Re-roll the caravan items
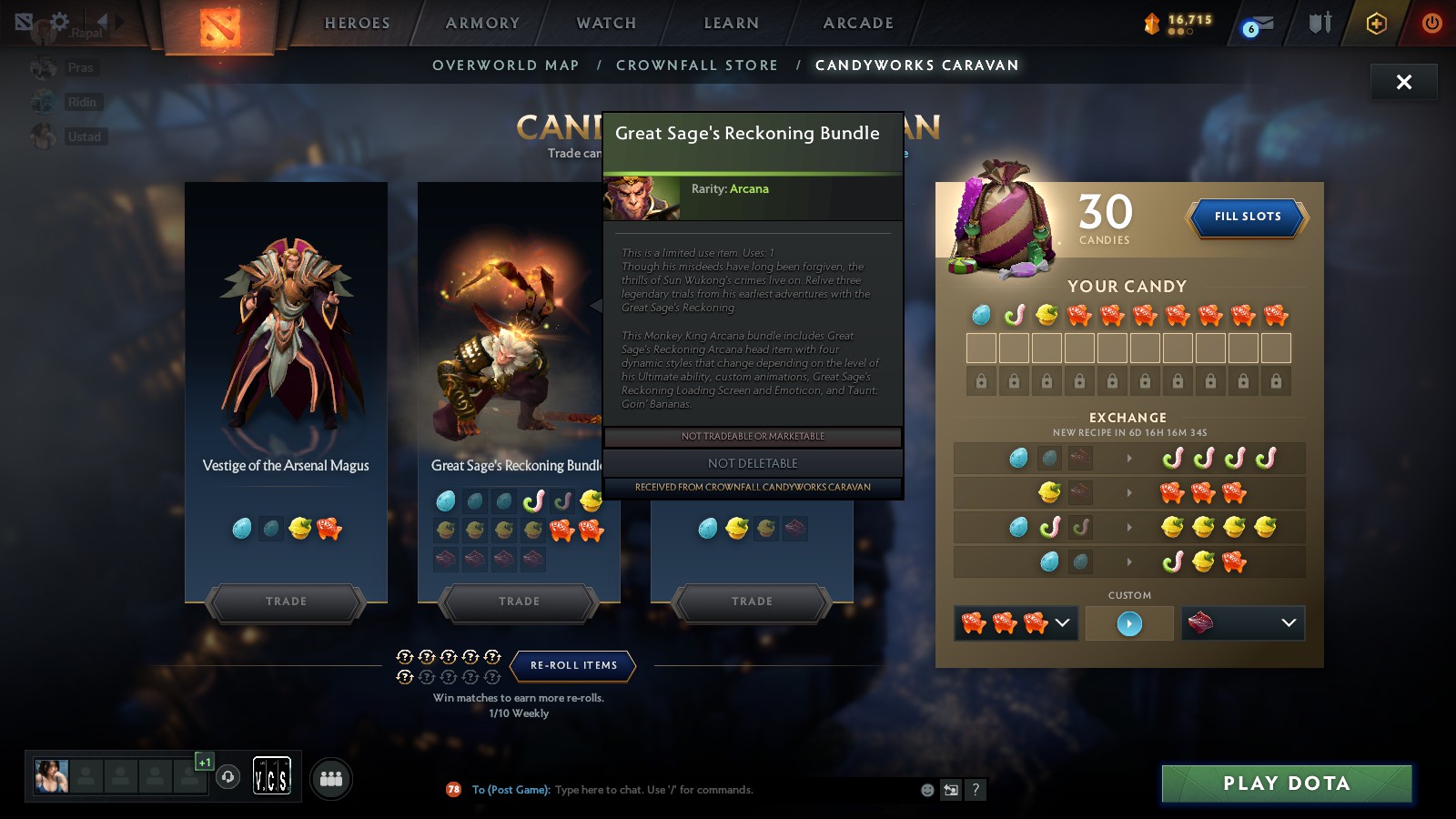The image size is (1456, 819). [573, 665]
